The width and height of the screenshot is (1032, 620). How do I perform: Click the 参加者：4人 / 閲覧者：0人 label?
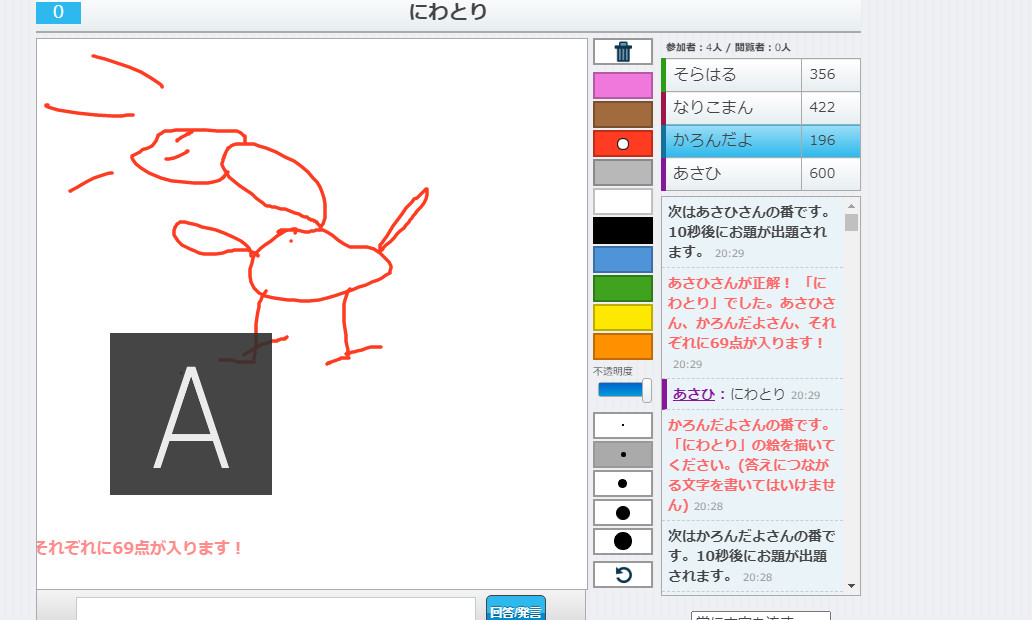point(728,47)
